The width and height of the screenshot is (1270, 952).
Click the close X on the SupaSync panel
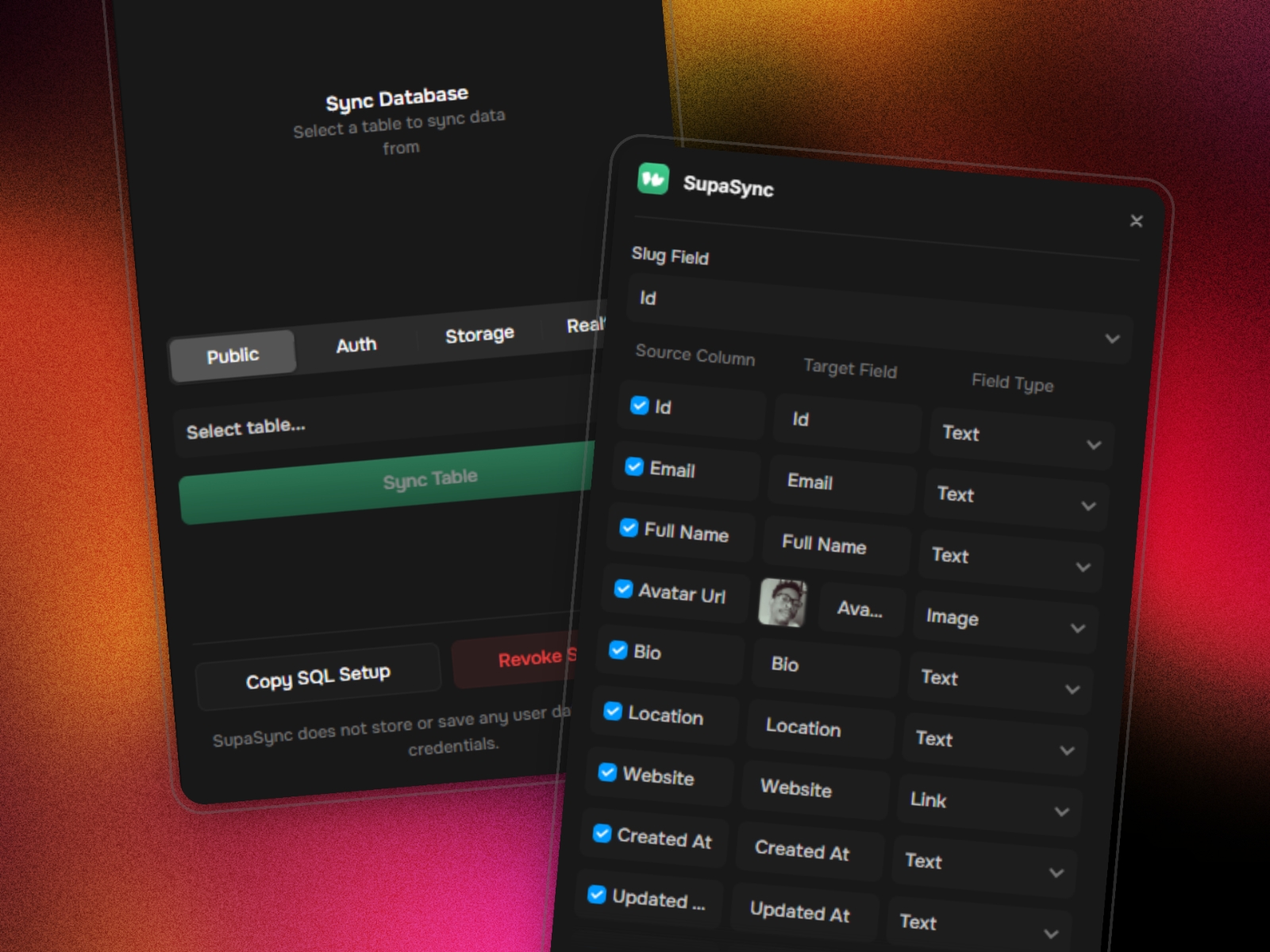point(1137,221)
